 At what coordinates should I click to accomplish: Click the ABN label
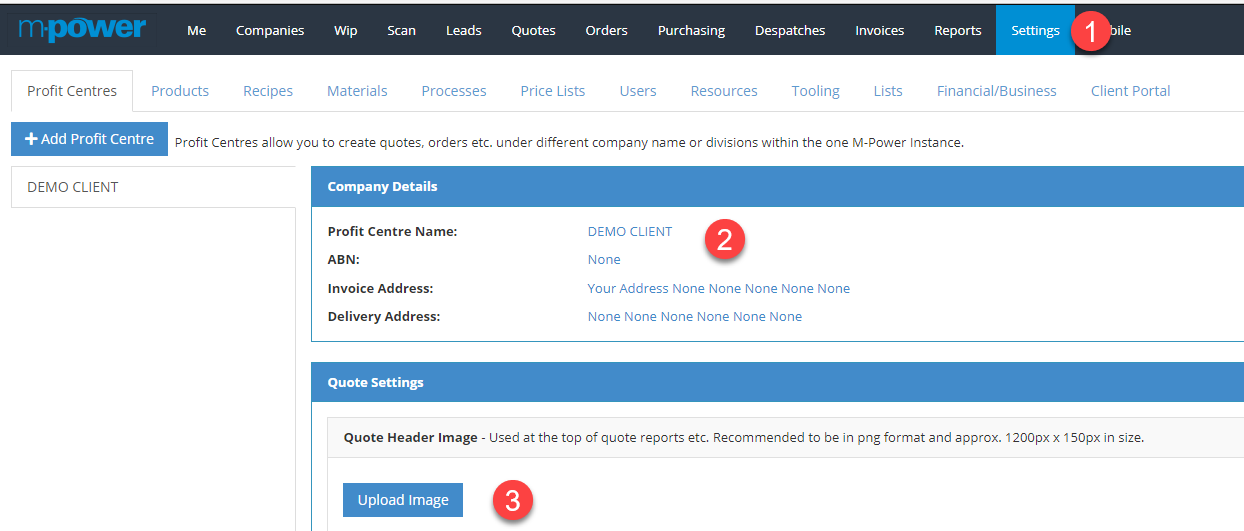click(343, 259)
